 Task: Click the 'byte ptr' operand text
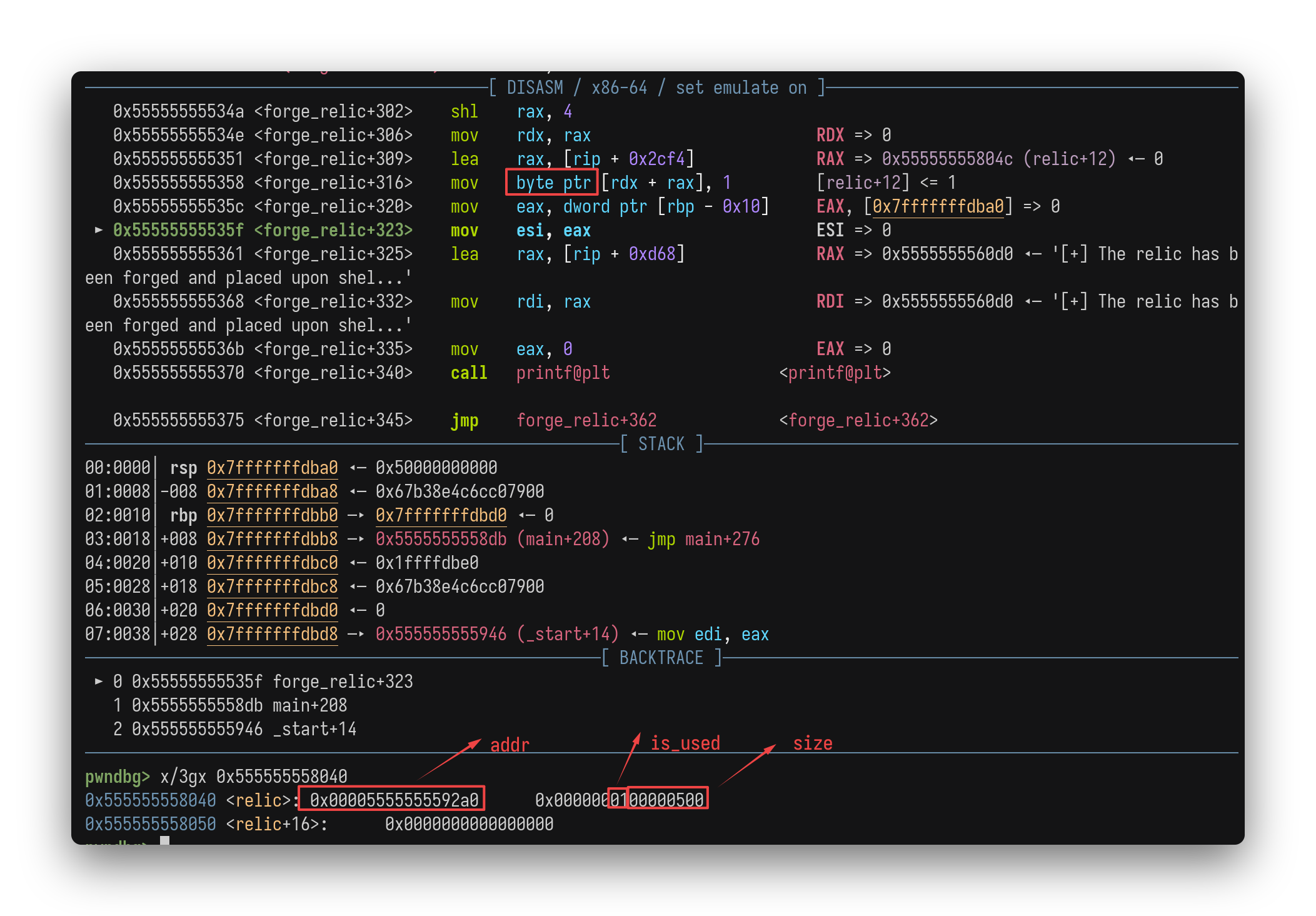point(553,183)
